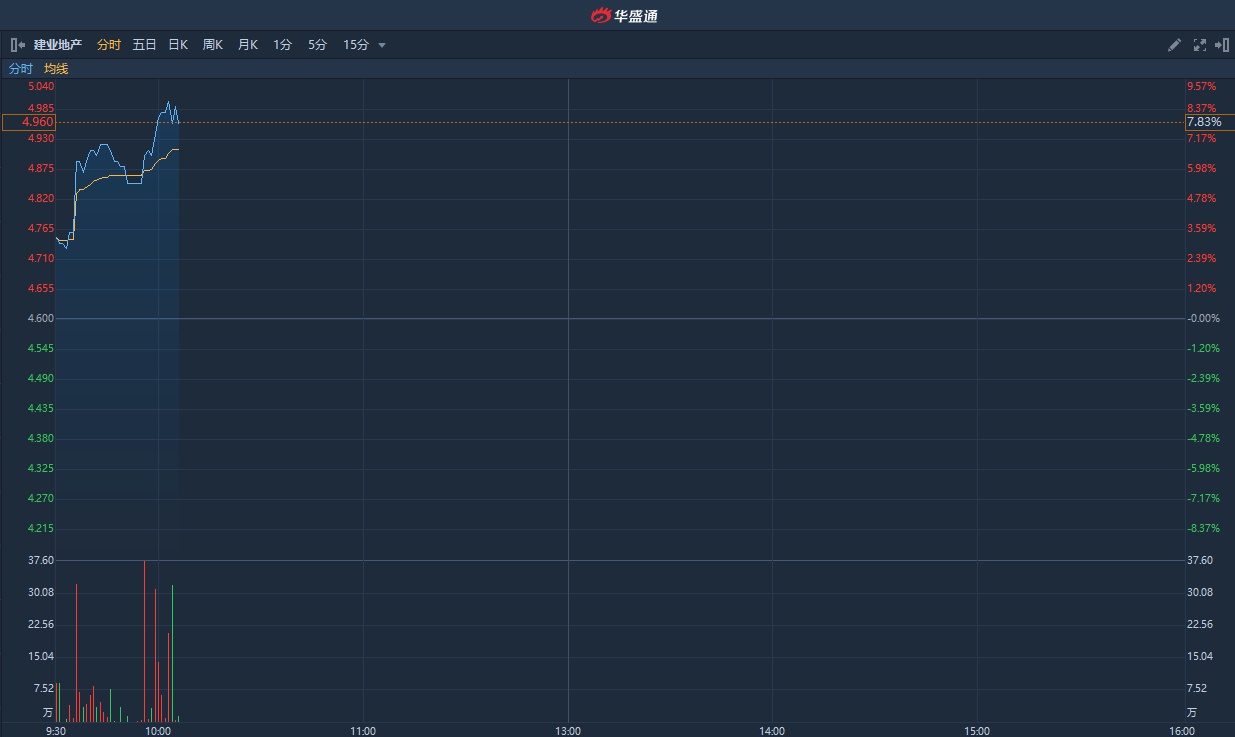Image resolution: width=1235 pixels, height=737 pixels.
Task: Click the 华盛通 logo in title bar
Action: click(x=624, y=15)
